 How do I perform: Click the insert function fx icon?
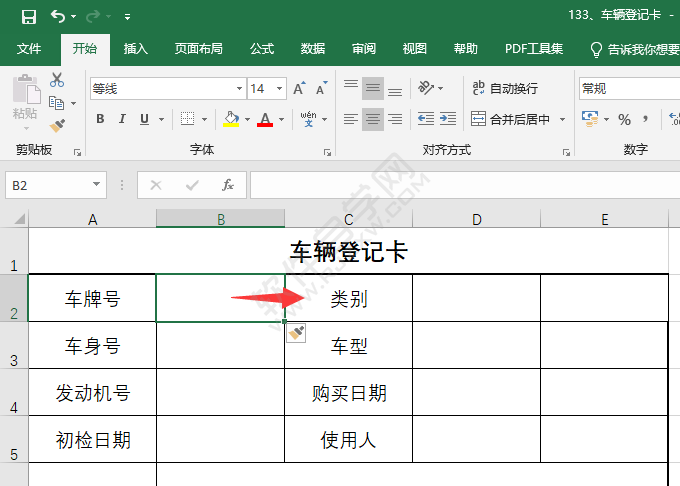pos(228,185)
